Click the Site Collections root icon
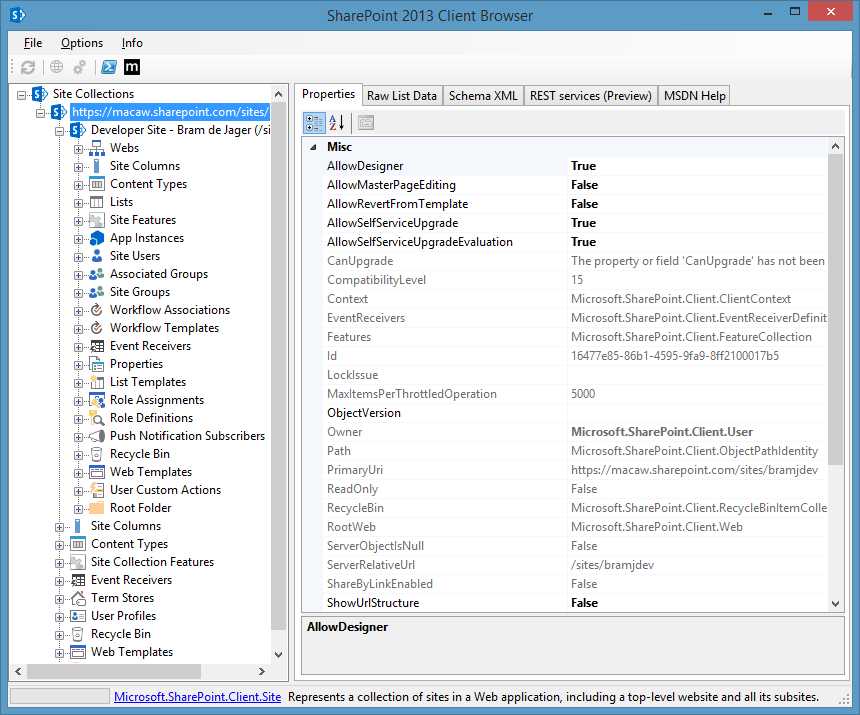Screen dimensions: 860x715 coord(39,94)
